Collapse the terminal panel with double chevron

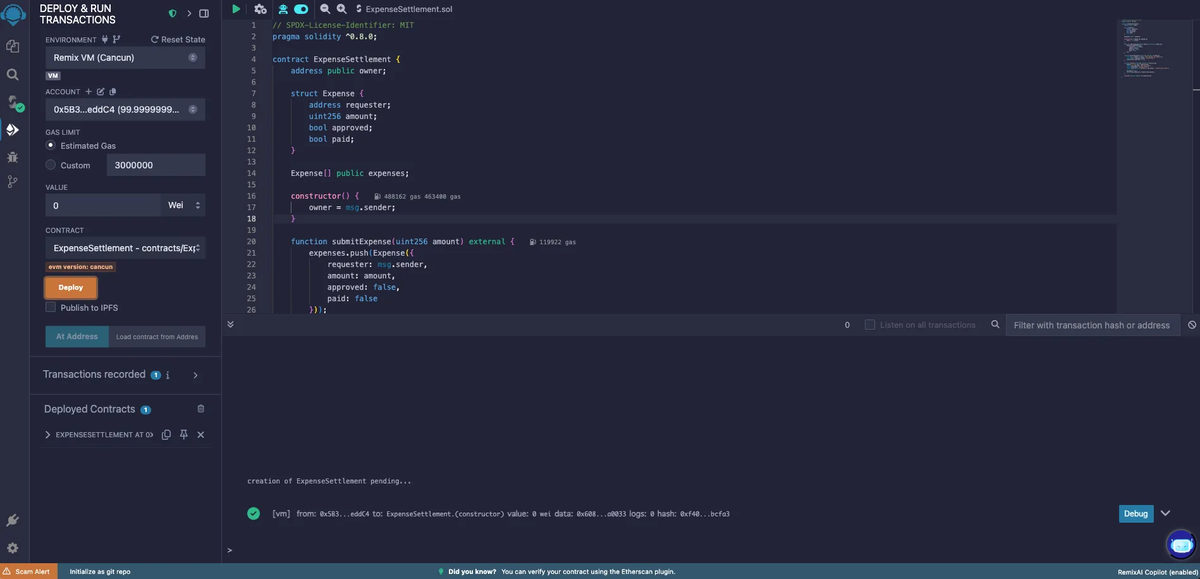(x=230, y=324)
